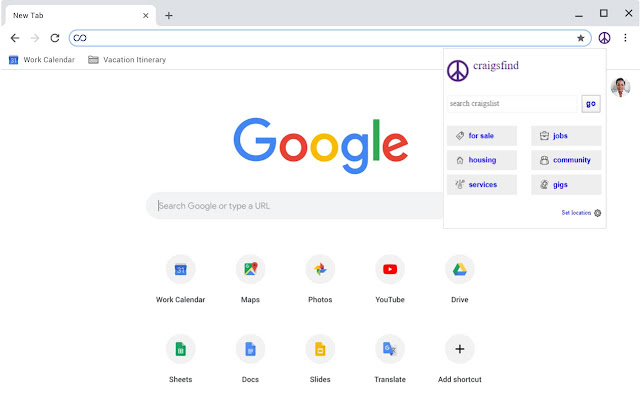Open the gigs category

pyautogui.click(x=566, y=184)
